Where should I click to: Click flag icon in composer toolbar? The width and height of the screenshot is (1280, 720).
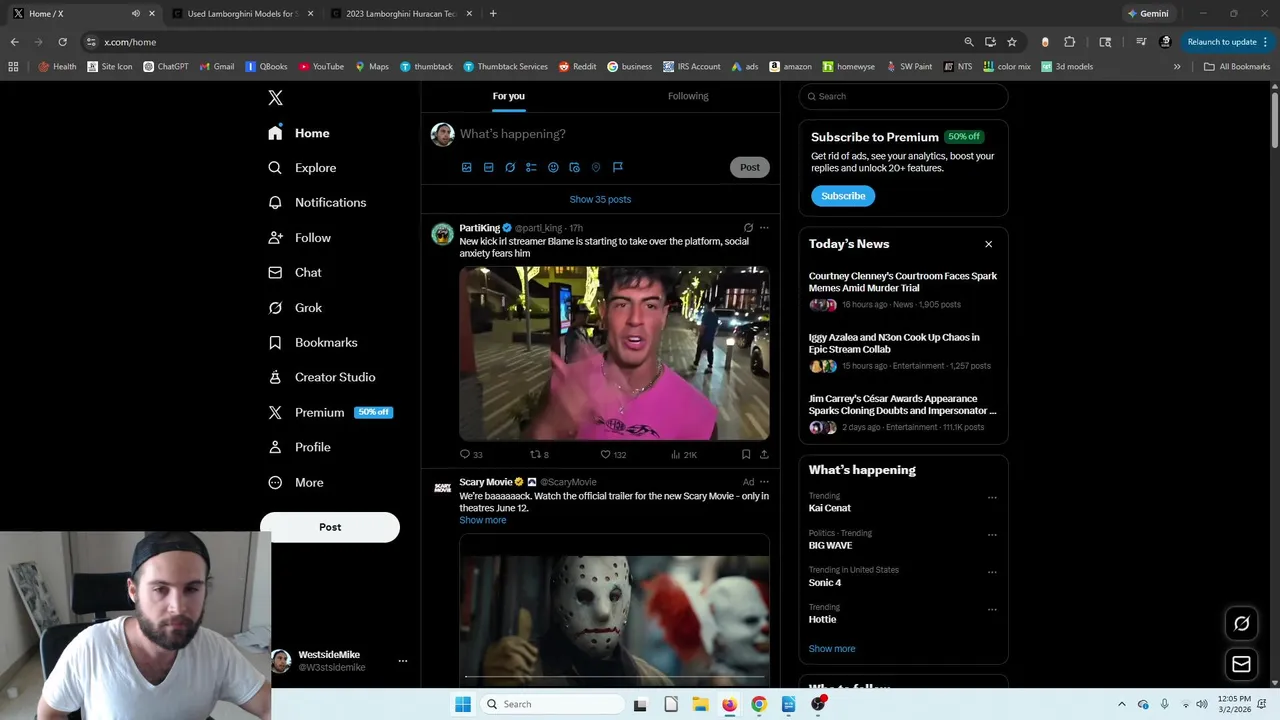point(618,167)
